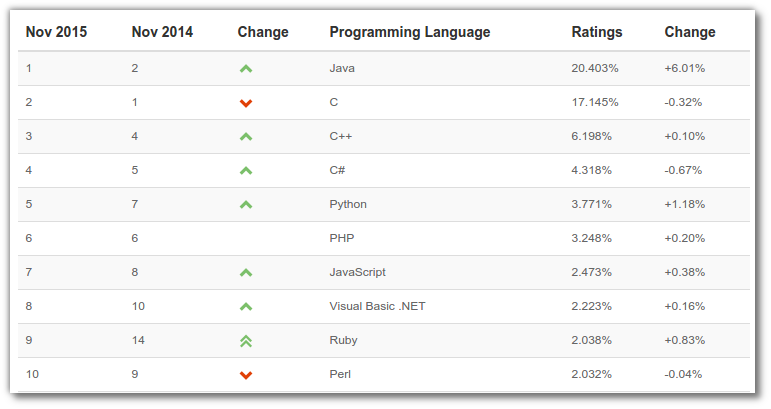Click Ruby's Nov 2014 rank 14
Image resolution: width=771 pixels, height=409 pixels.
click(x=138, y=340)
